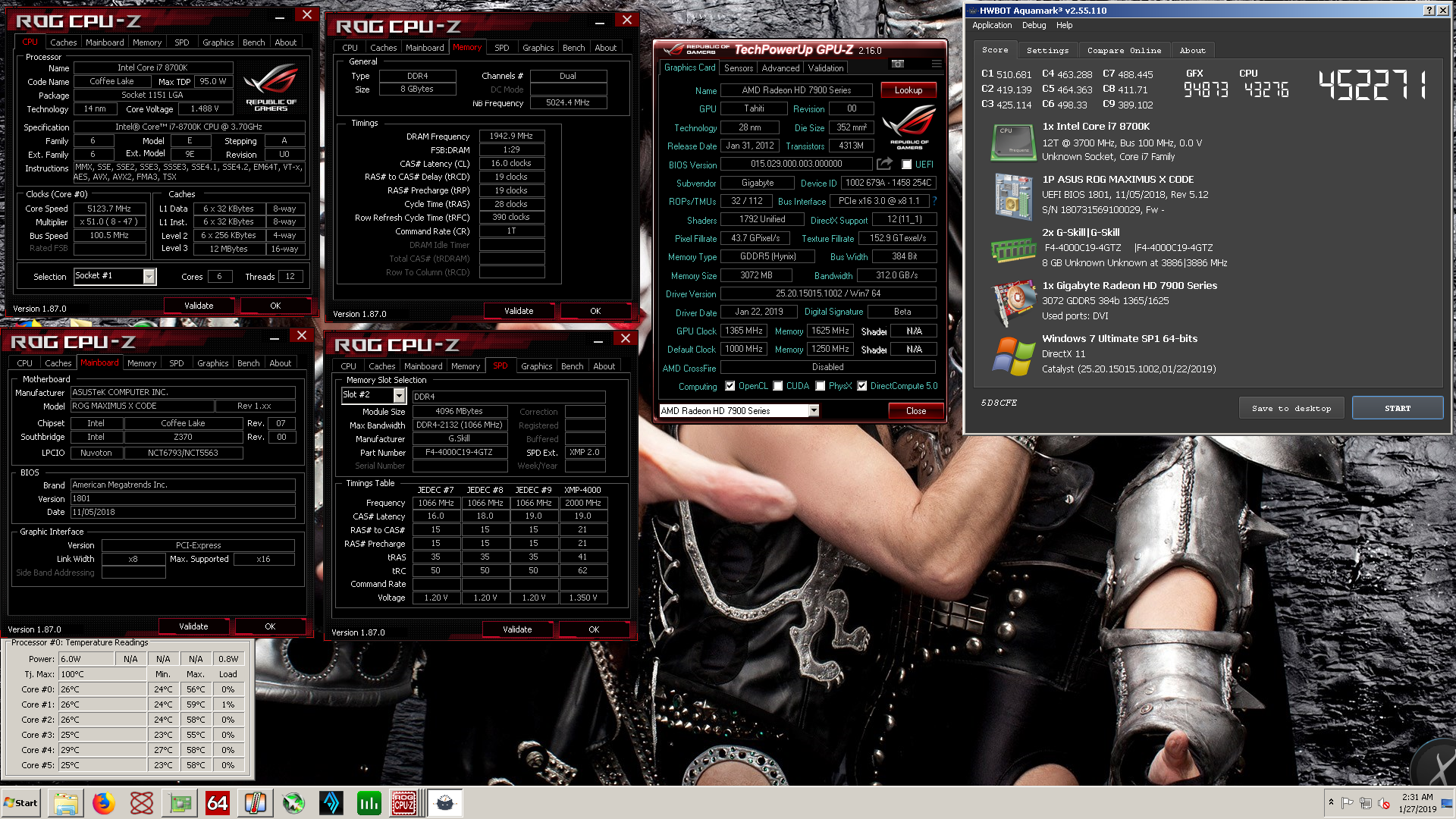1456x819 pixels.
Task: Click the network tray icon
Action: click(x=1366, y=803)
